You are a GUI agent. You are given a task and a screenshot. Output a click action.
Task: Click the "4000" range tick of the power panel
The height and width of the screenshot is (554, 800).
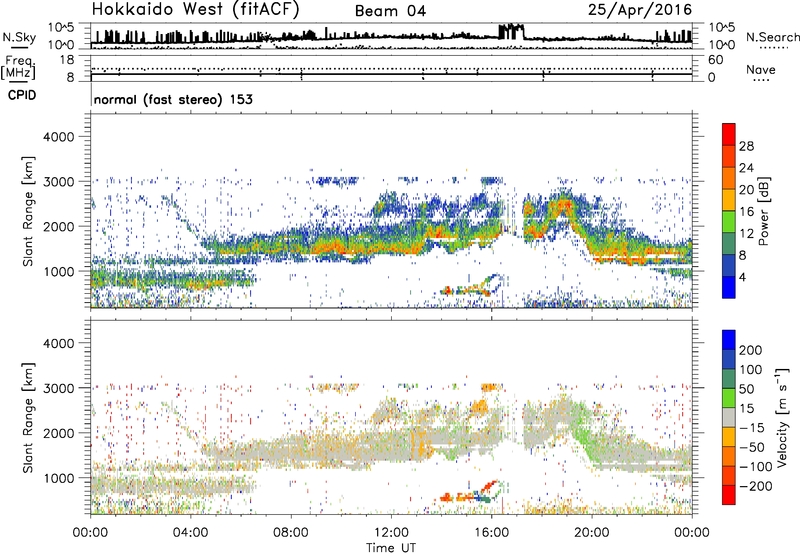[x=58, y=137]
